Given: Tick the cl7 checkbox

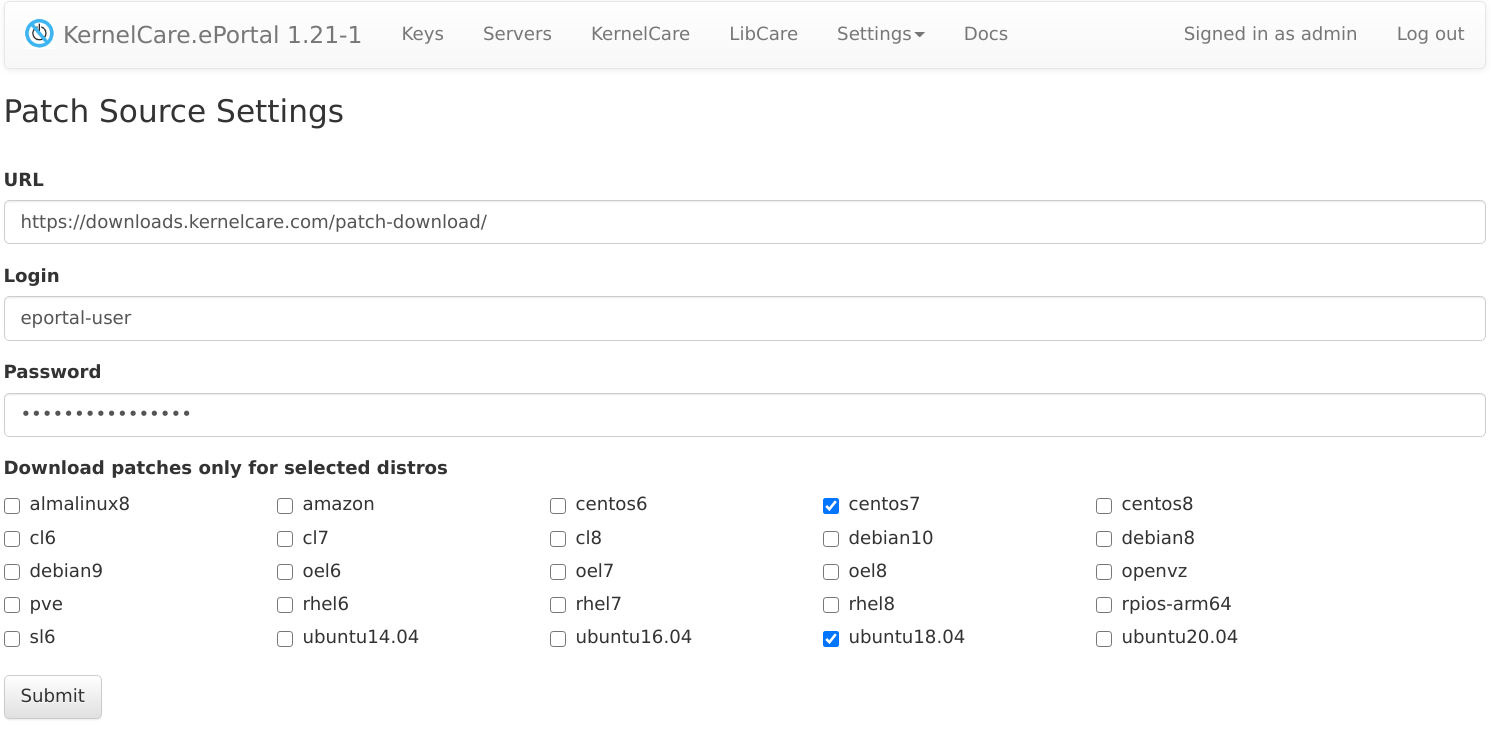Looking at the screenshot, I should click(x=285, y=539).
